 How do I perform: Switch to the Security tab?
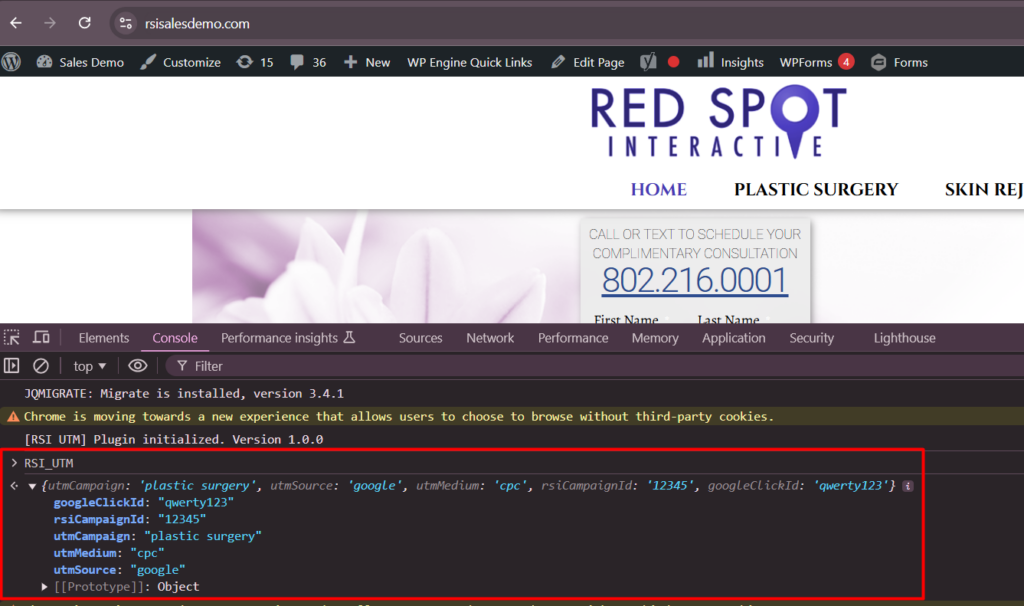click(812, 338)
